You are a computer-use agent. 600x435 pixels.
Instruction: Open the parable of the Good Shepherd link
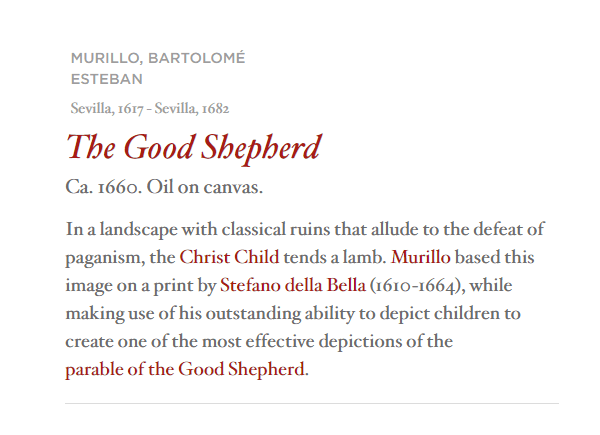[185, 369]
